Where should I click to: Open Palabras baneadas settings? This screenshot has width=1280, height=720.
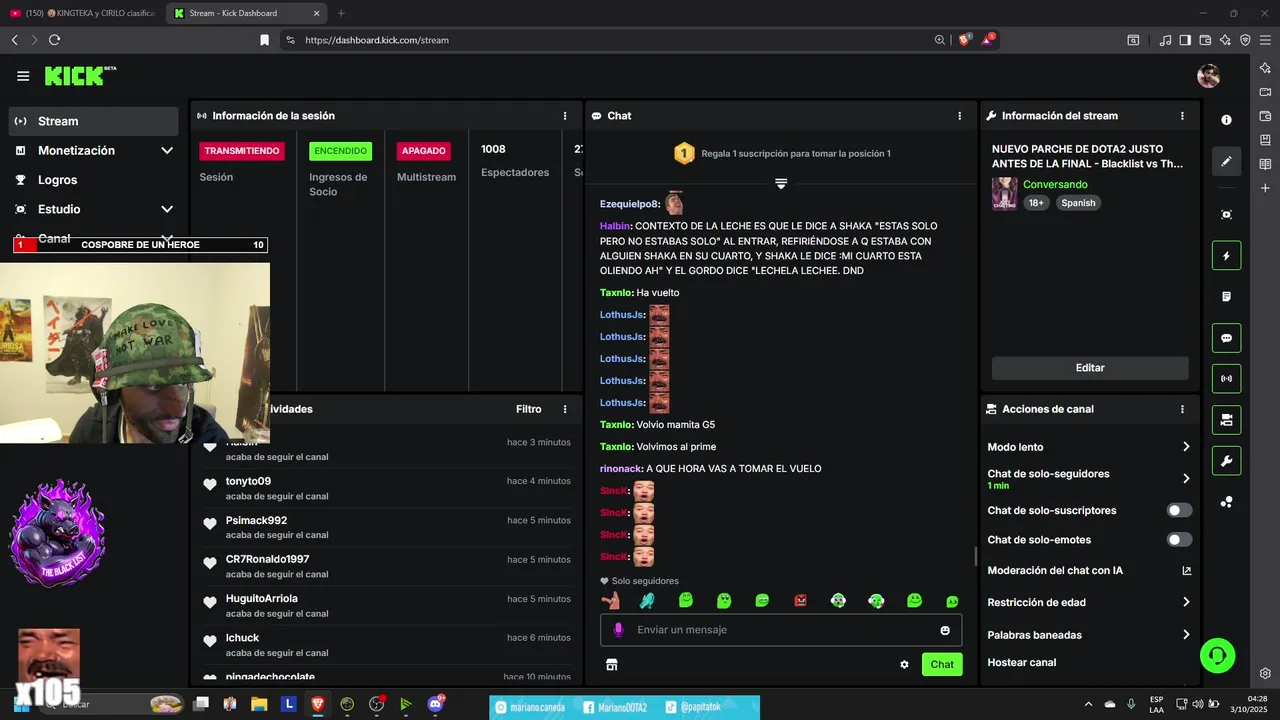(x=1089, y=635)
